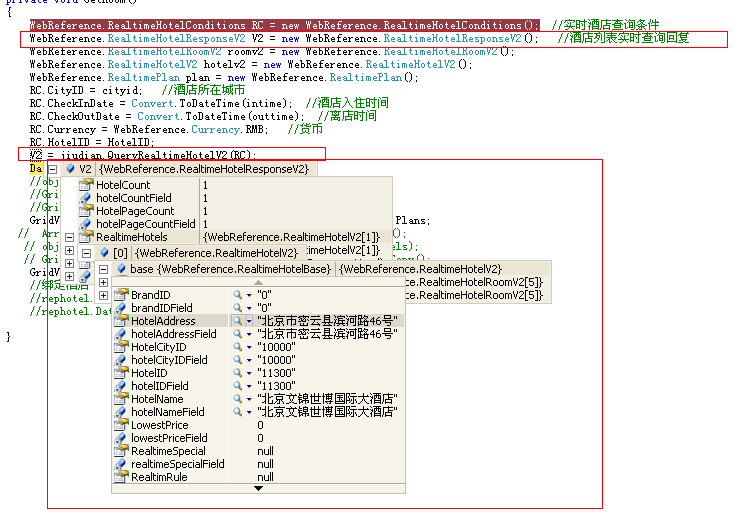Open the visualizer magnifier for HotelName

click(237, 399)
